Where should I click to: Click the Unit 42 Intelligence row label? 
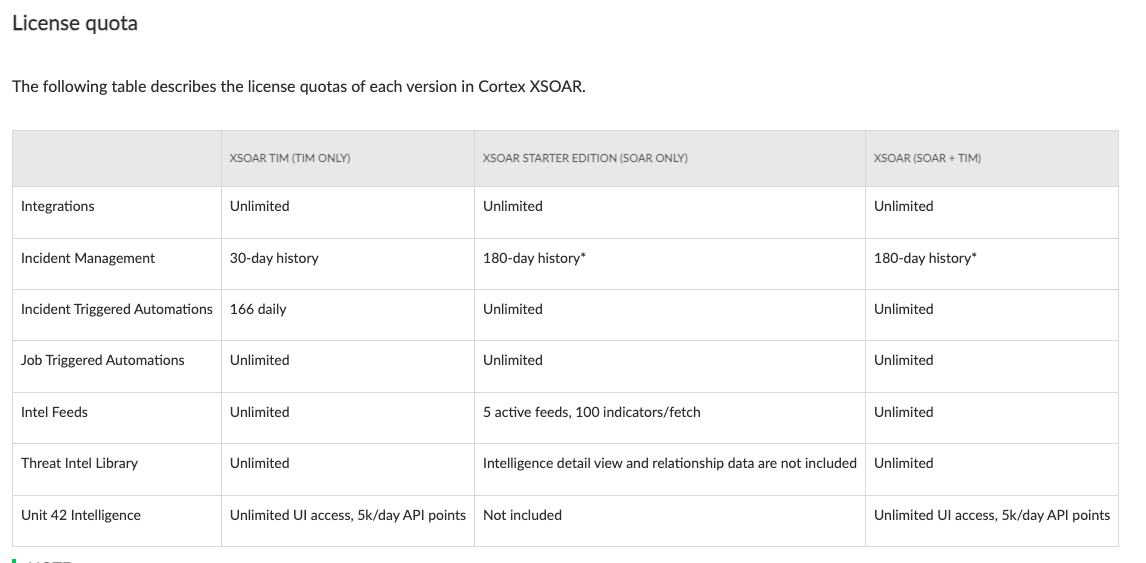(81, 515)
